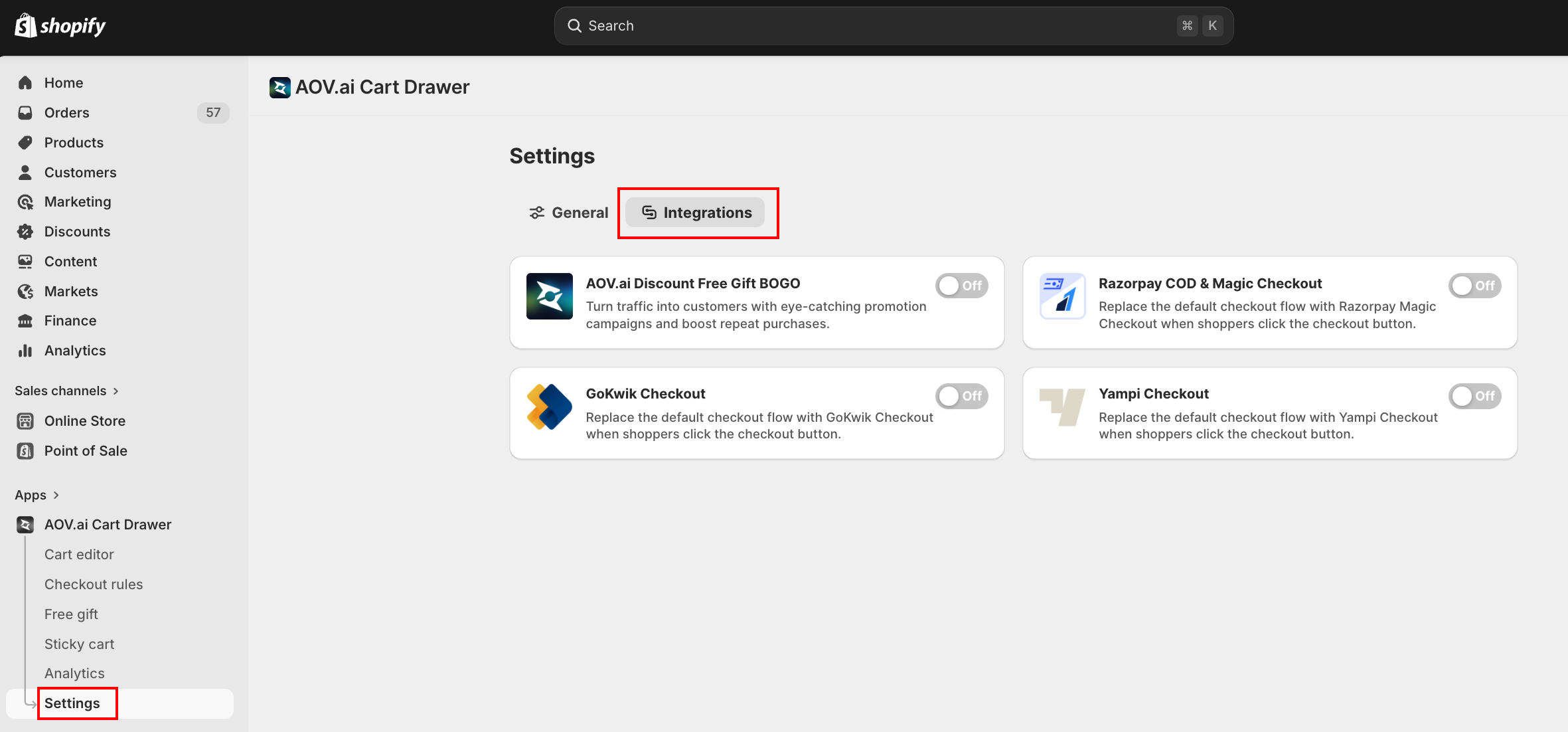Click the AOV.ai Discount Free Gift BOGO logo
The image size is (1568, 732).
coord(550,296)
